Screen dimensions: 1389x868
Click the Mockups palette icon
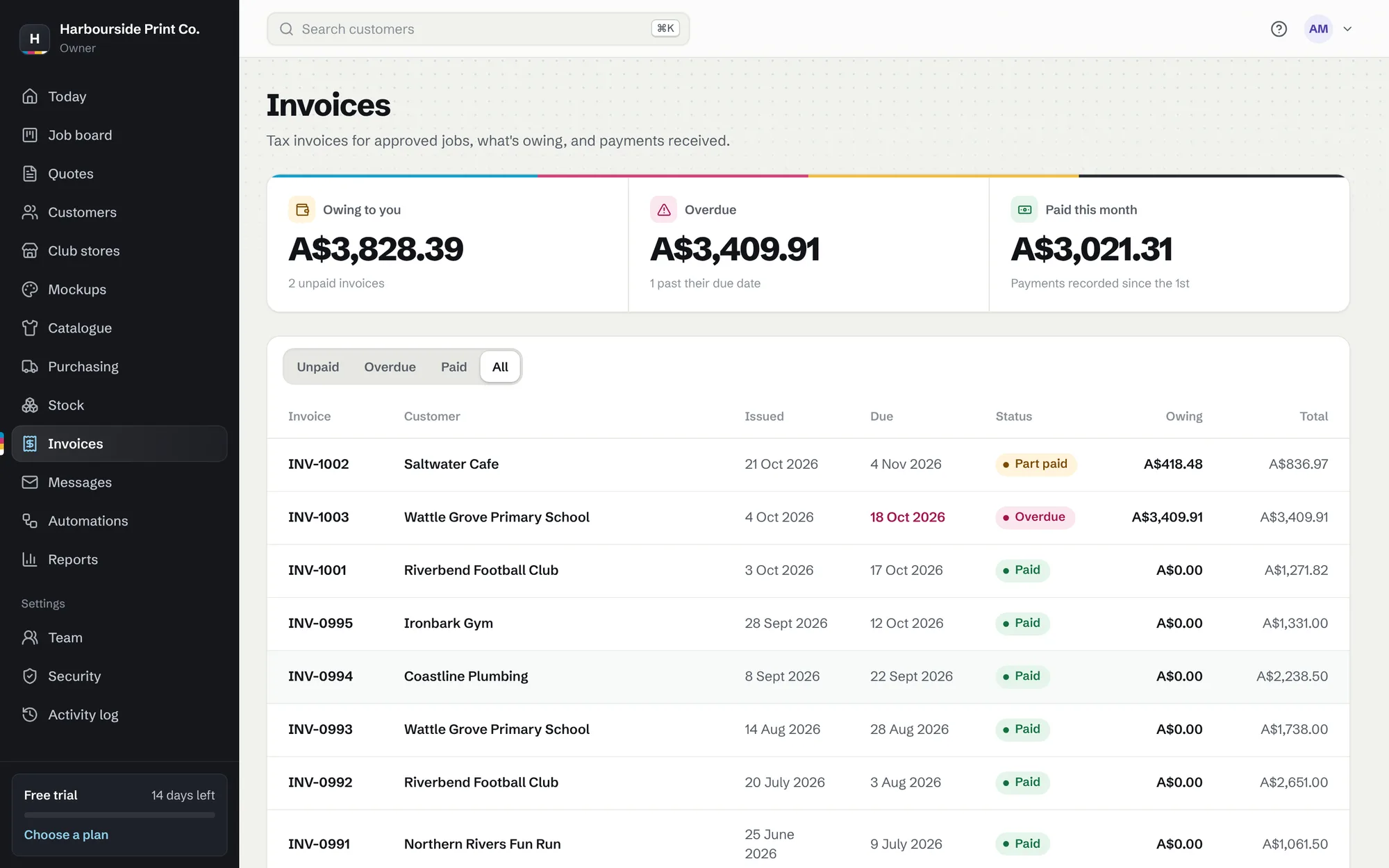click(30, 290)
